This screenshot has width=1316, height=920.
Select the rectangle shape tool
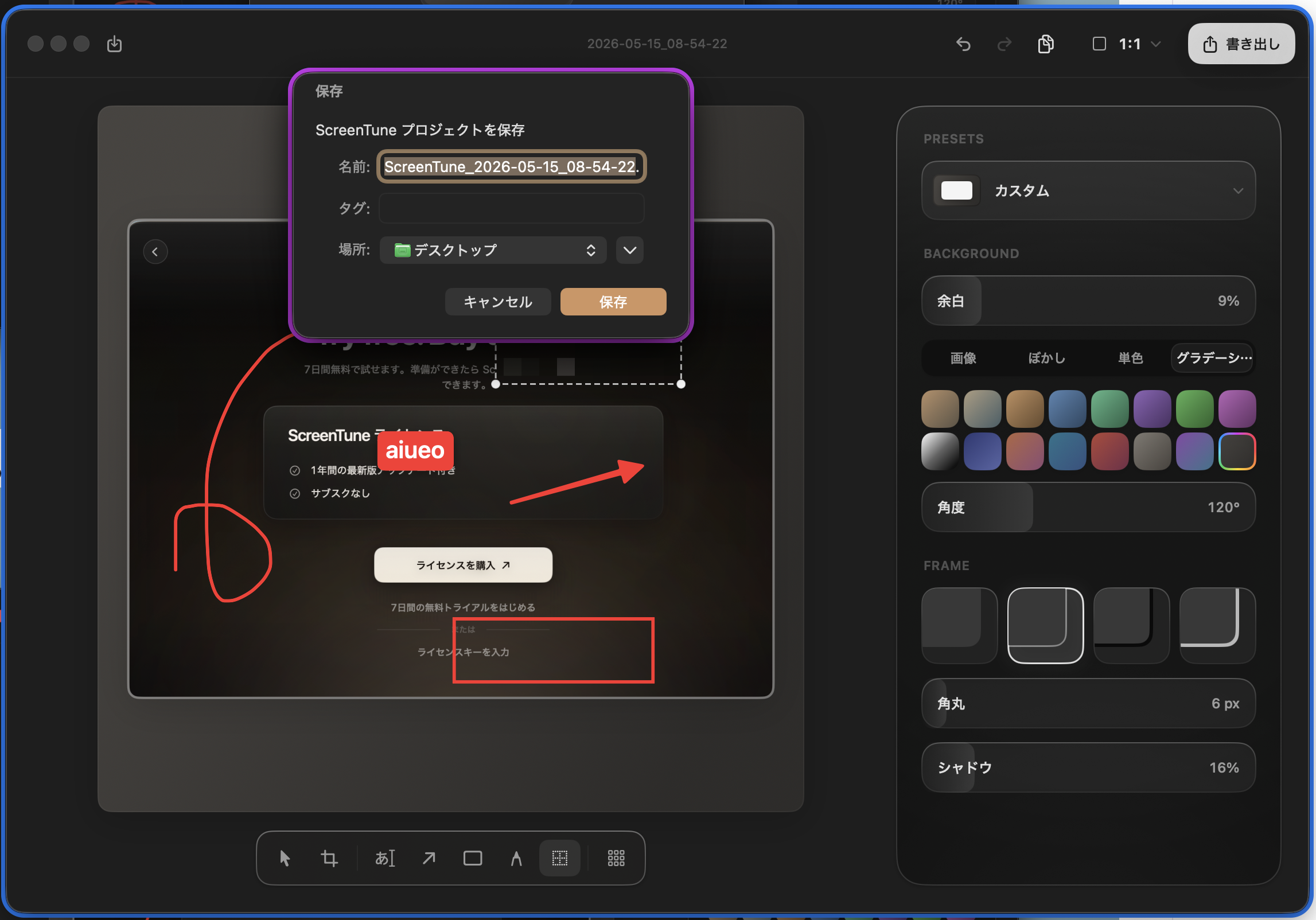pos(473,858)
